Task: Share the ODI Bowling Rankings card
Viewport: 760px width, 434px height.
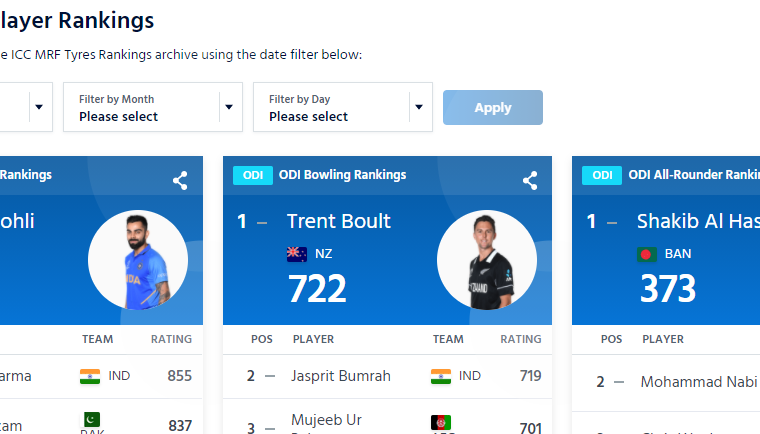Action: coord(530,180)
